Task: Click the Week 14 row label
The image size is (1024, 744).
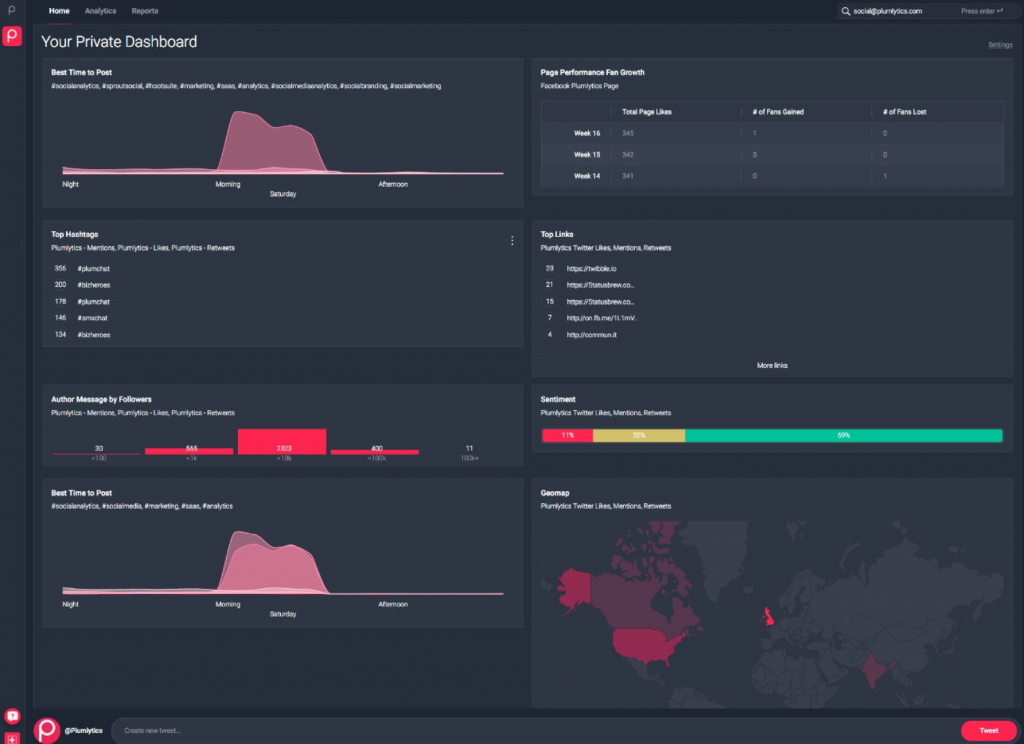Action: click(x=586, y=176)
